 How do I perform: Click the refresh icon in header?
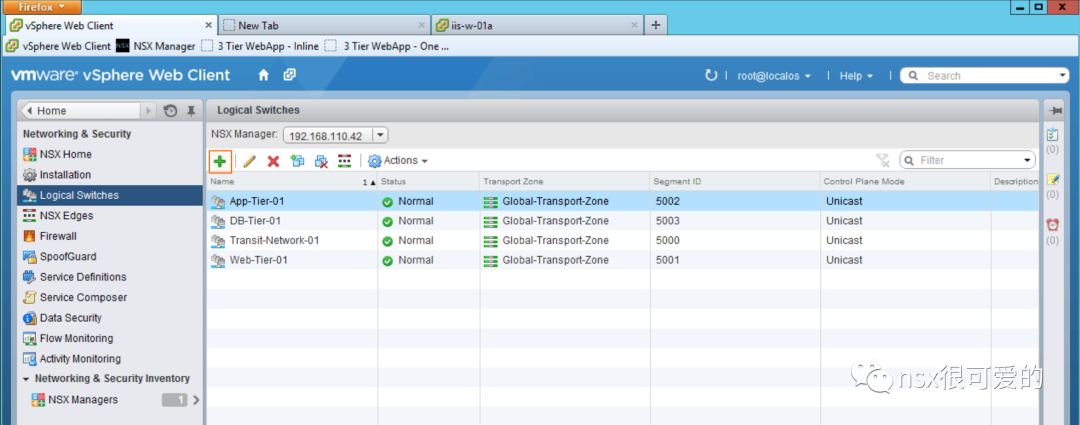pos(711,75)
